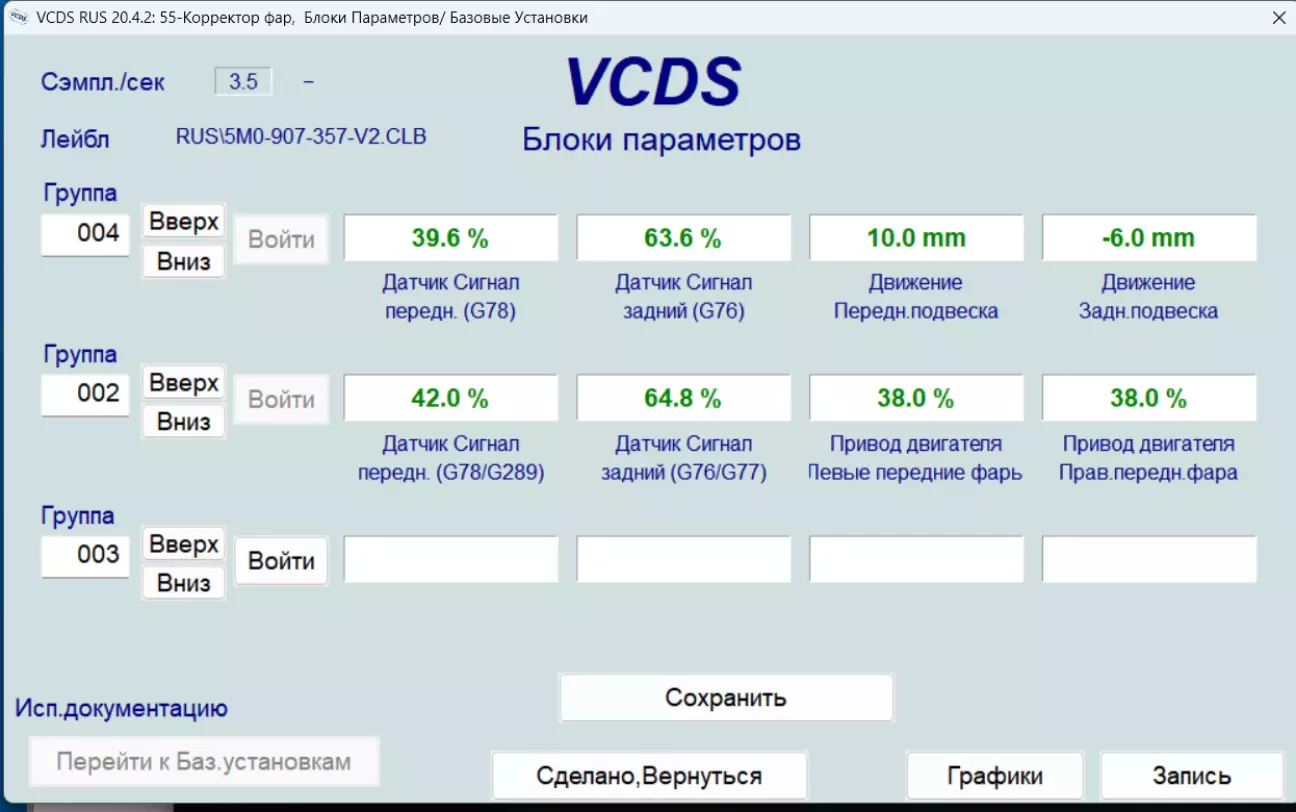Screen dimensions: 1296x812
Task: Click first empty field of group 003
Action: coord(450,559)
